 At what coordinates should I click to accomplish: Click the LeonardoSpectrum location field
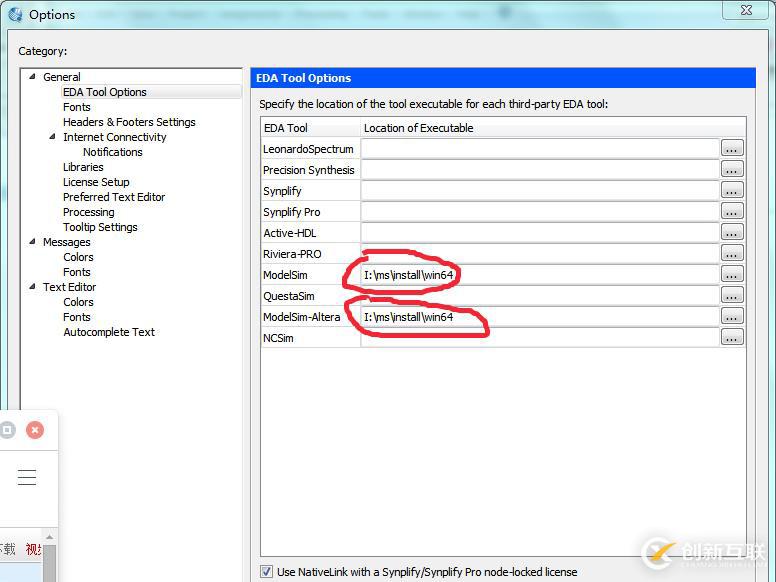[540, 148]
